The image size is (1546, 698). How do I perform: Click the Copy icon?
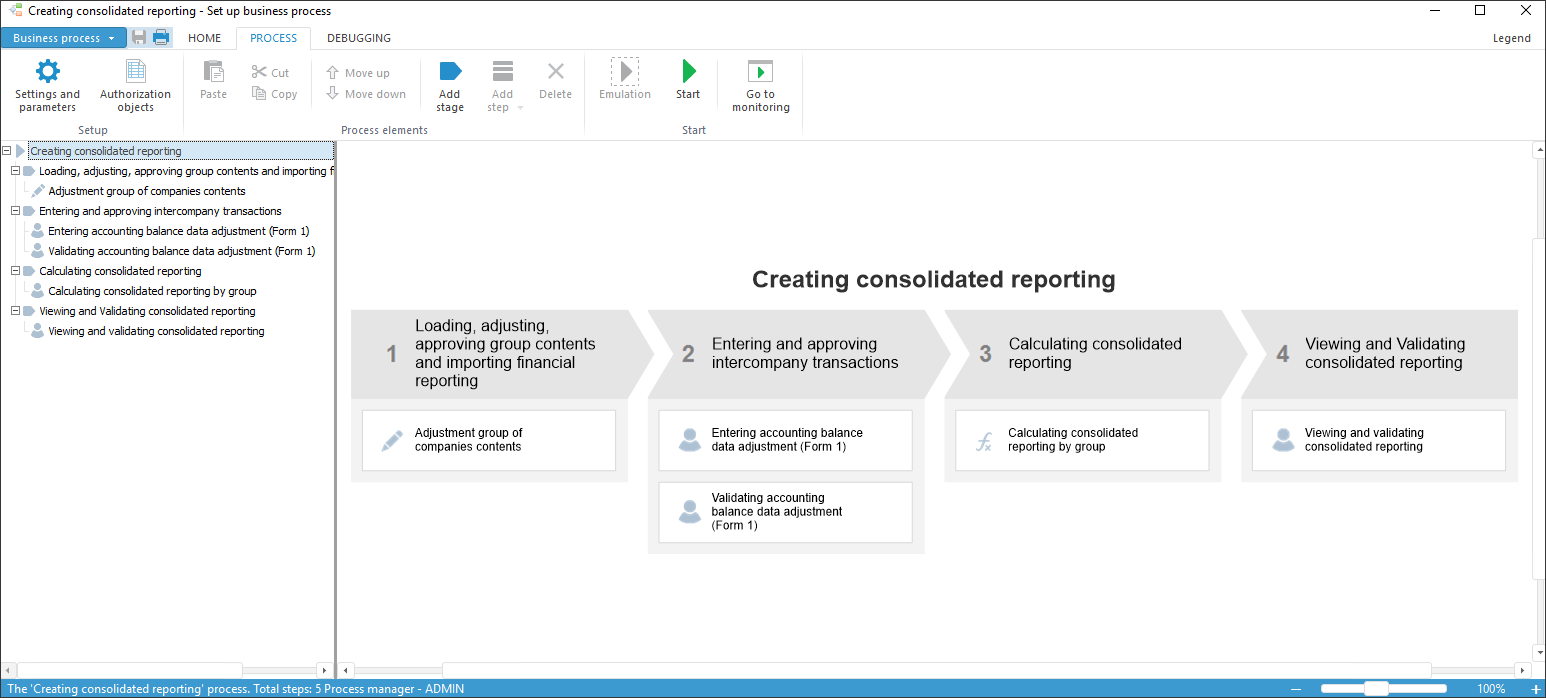coord(259,93)
